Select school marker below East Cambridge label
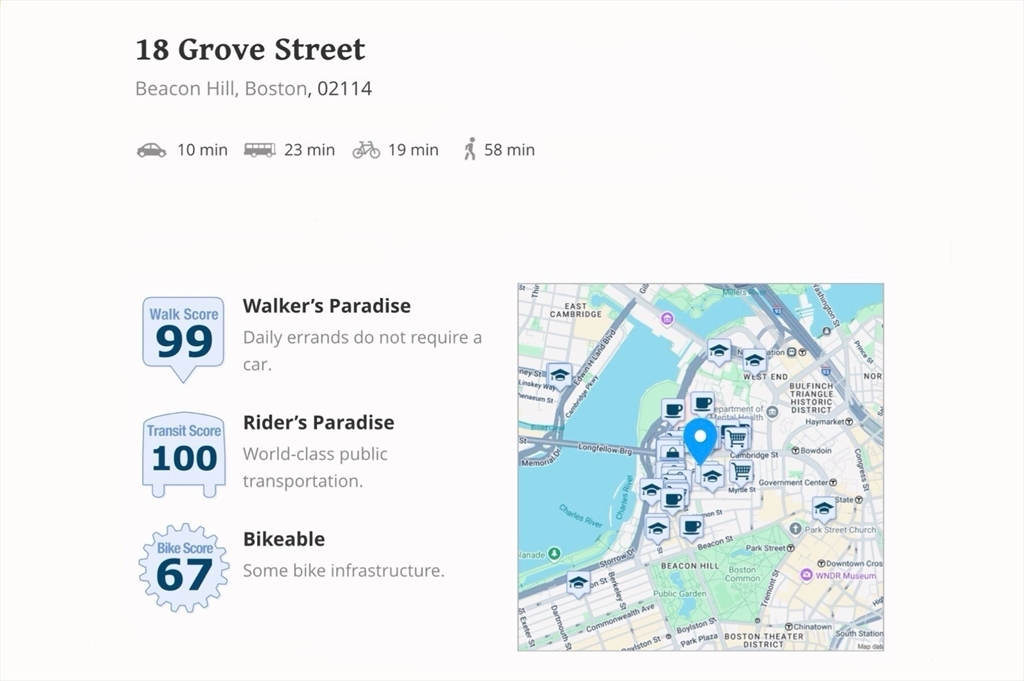 tap(559, 375)
